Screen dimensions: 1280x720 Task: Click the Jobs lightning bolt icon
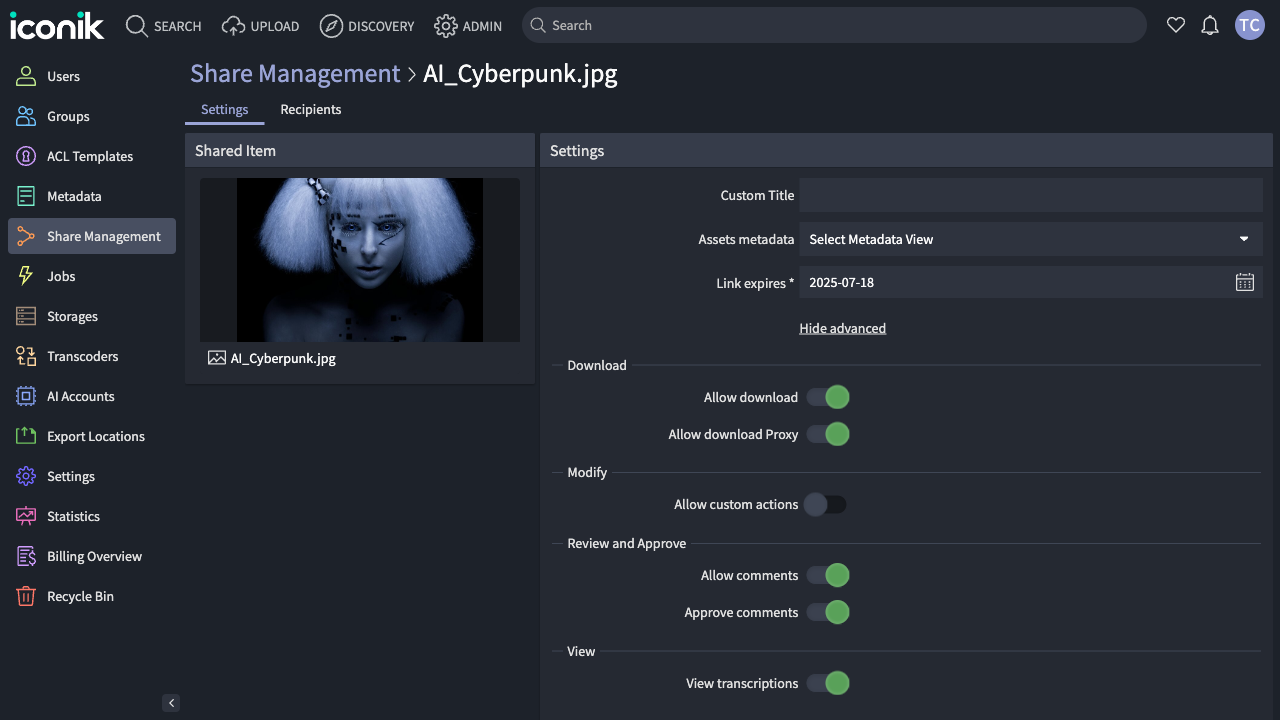[26, 276]
